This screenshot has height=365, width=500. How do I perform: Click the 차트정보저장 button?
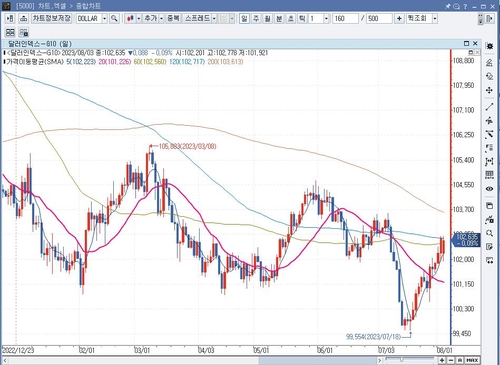pos(52,18)
